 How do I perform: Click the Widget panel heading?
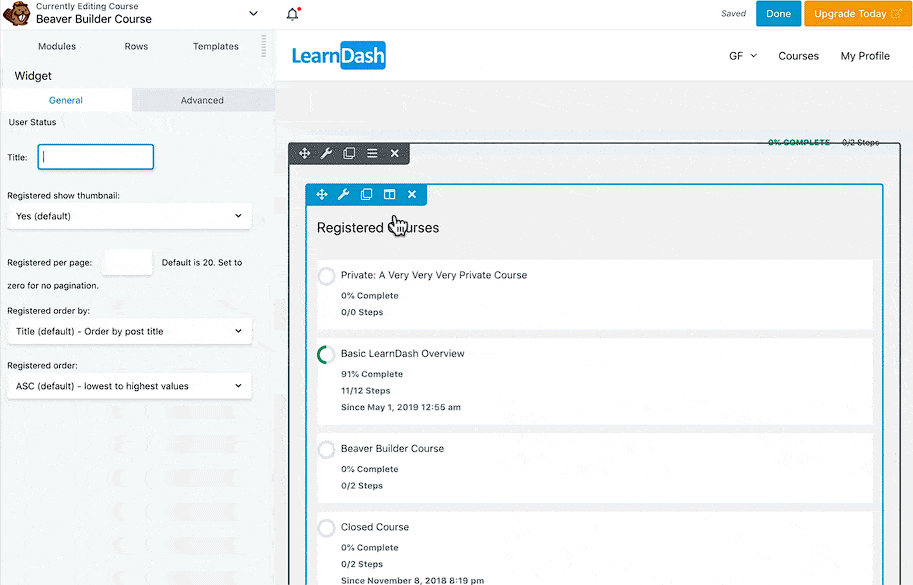click(33, 76)
